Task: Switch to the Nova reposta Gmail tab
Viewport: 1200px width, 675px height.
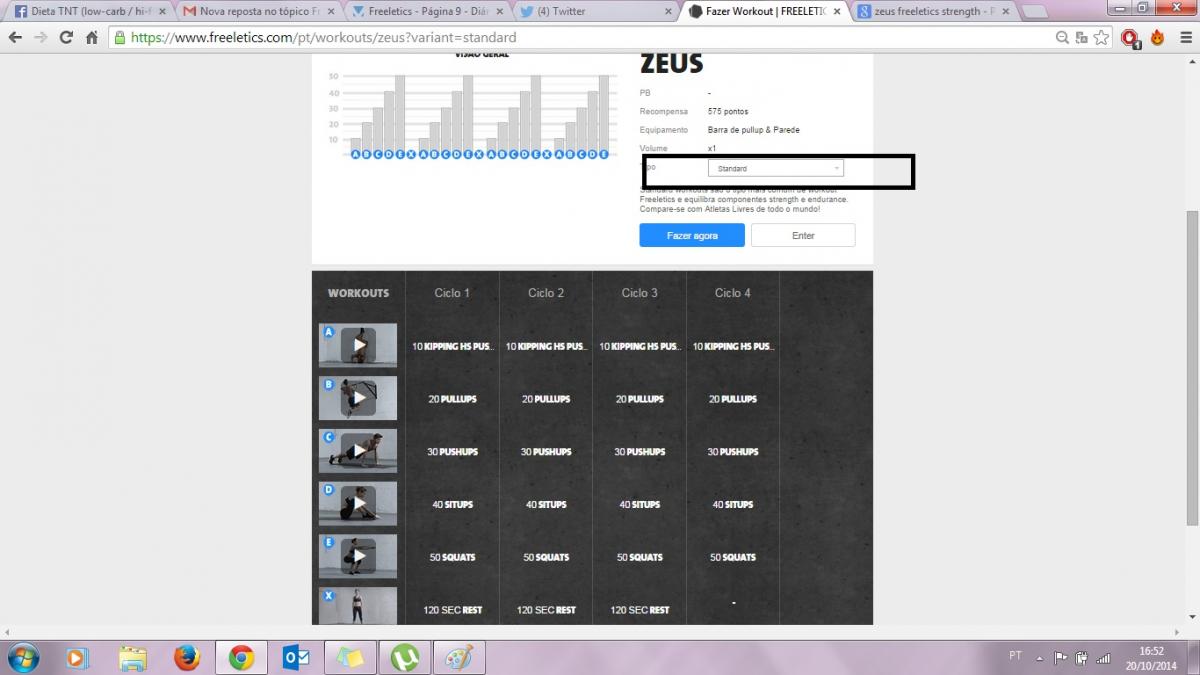Action: (x=258, y=11)
